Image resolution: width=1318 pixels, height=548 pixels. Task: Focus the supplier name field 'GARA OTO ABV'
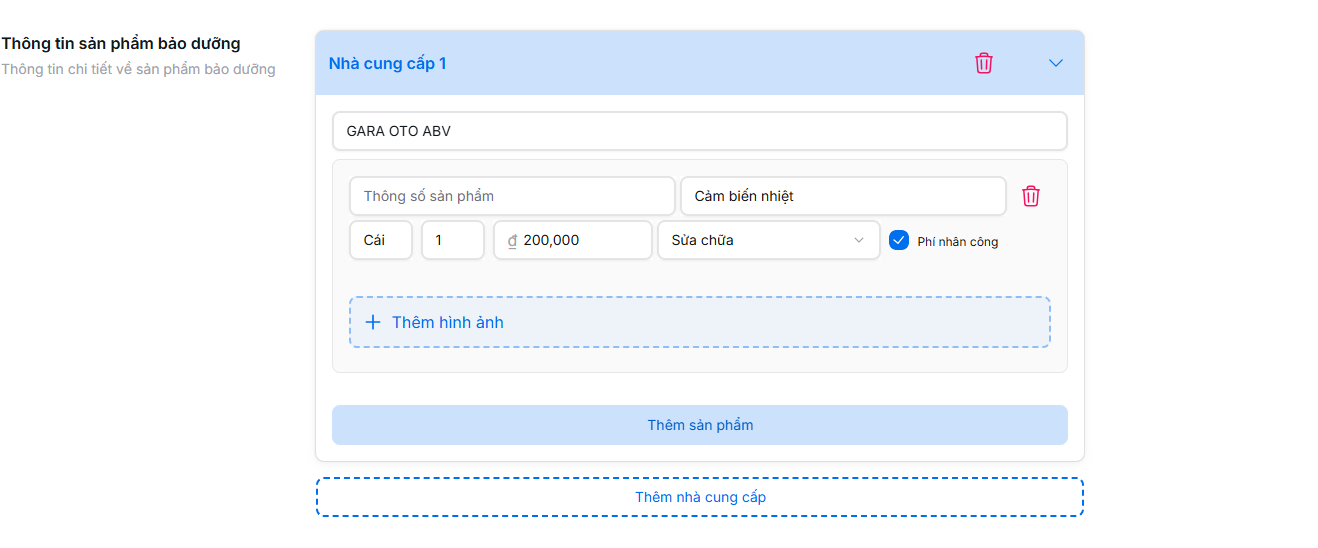699,131
